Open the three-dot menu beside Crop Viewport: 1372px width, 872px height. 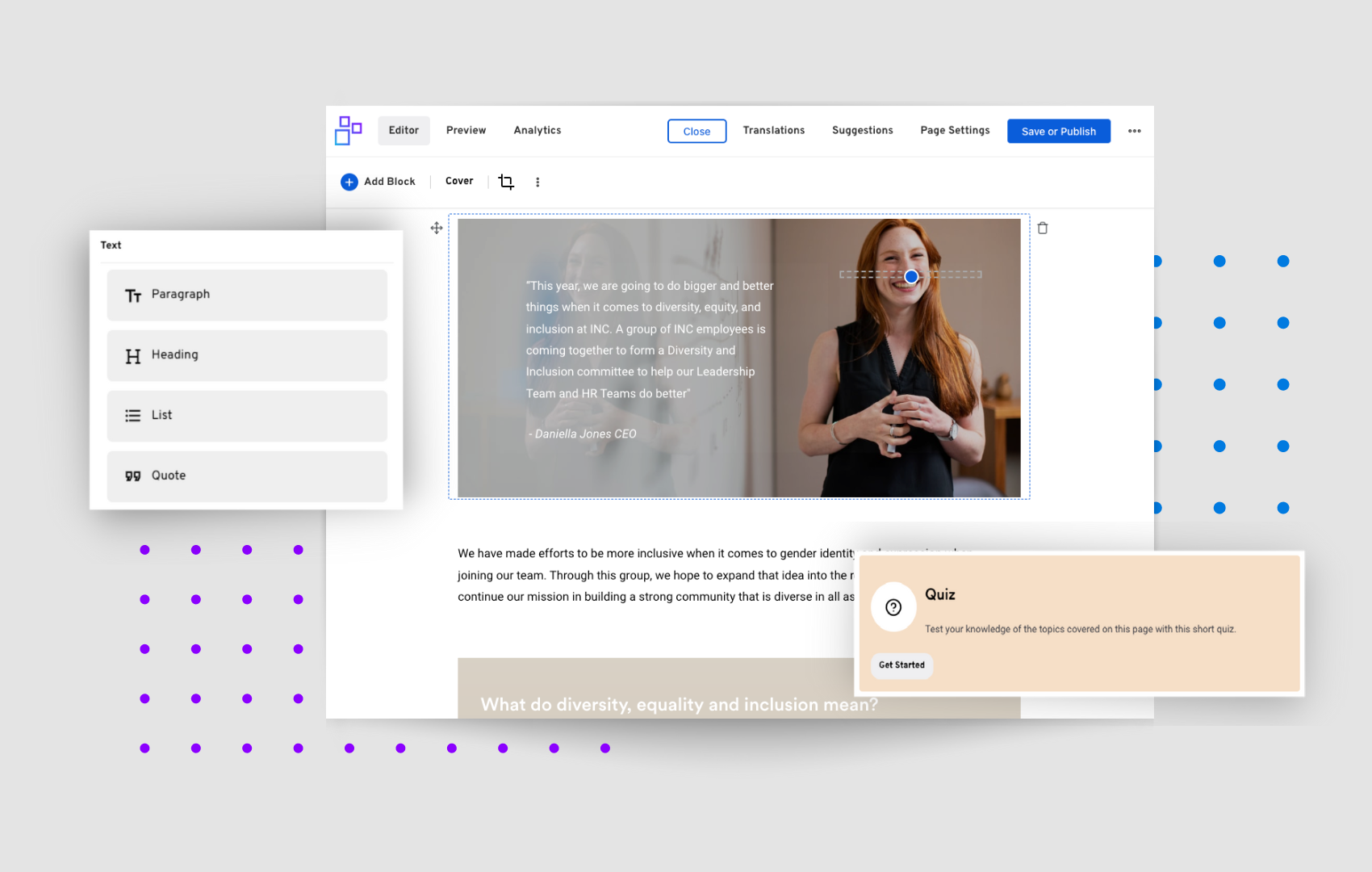coord(538,182)
